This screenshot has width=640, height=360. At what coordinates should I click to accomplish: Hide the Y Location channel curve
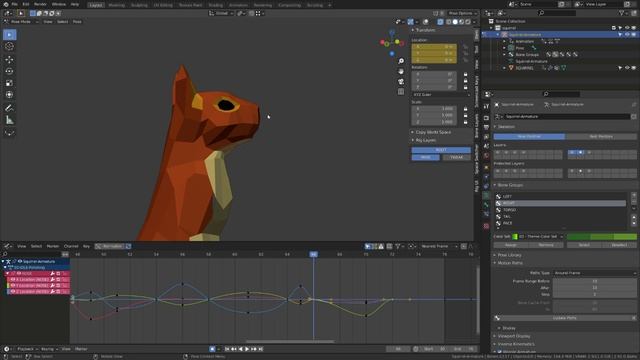pyautogui.click(x=13, y=286)
